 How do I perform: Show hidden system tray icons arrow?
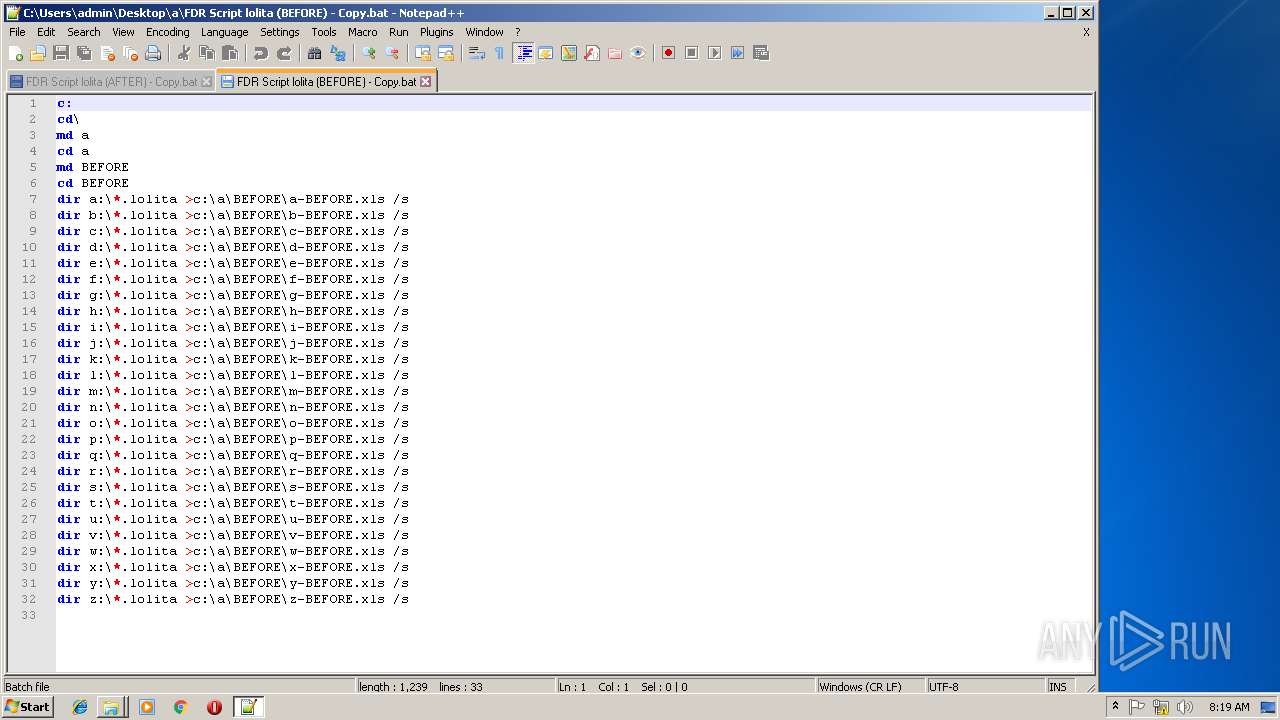[x=1115, y=707]
